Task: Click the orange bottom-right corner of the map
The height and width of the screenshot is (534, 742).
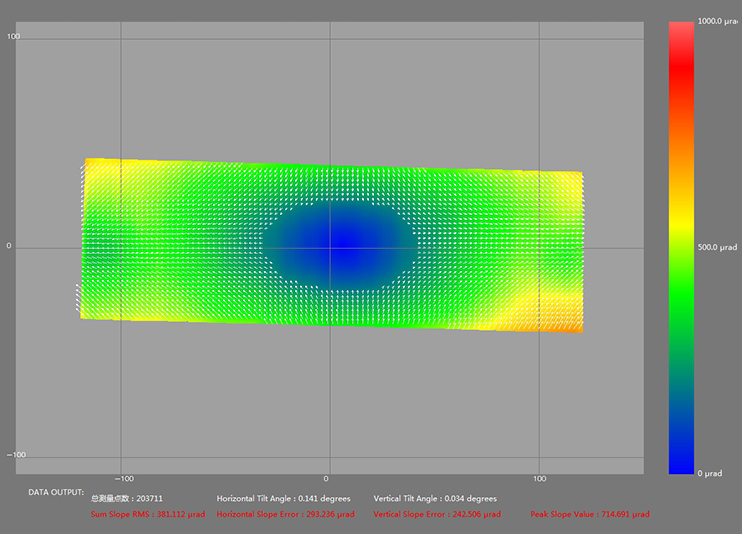Action: tap(570, 325)
